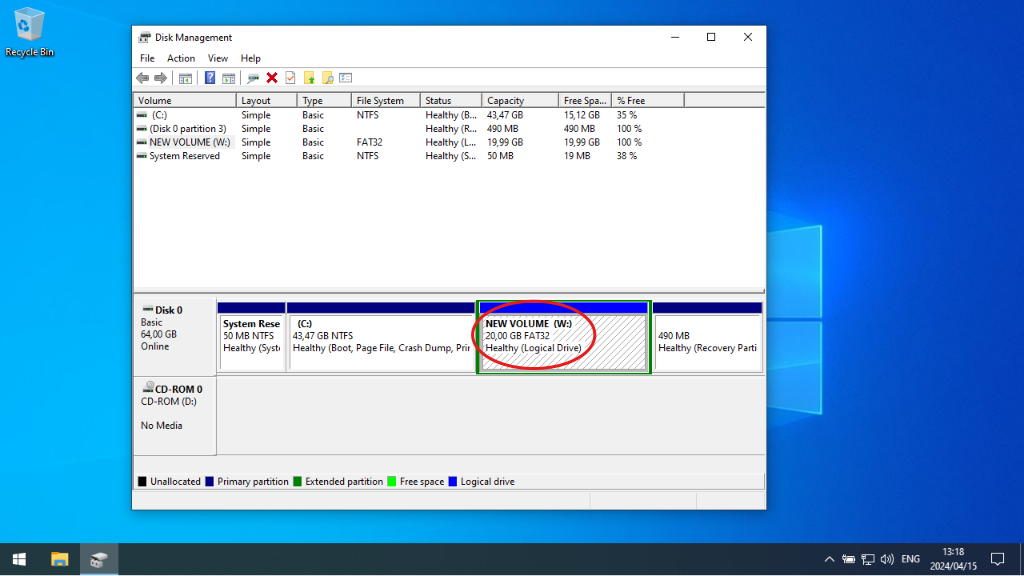Screen dimensions: 1024x576
Task: Refresh disks using the monitor toolbar icon
Action: pyautogui.click(x=254, y=77)
